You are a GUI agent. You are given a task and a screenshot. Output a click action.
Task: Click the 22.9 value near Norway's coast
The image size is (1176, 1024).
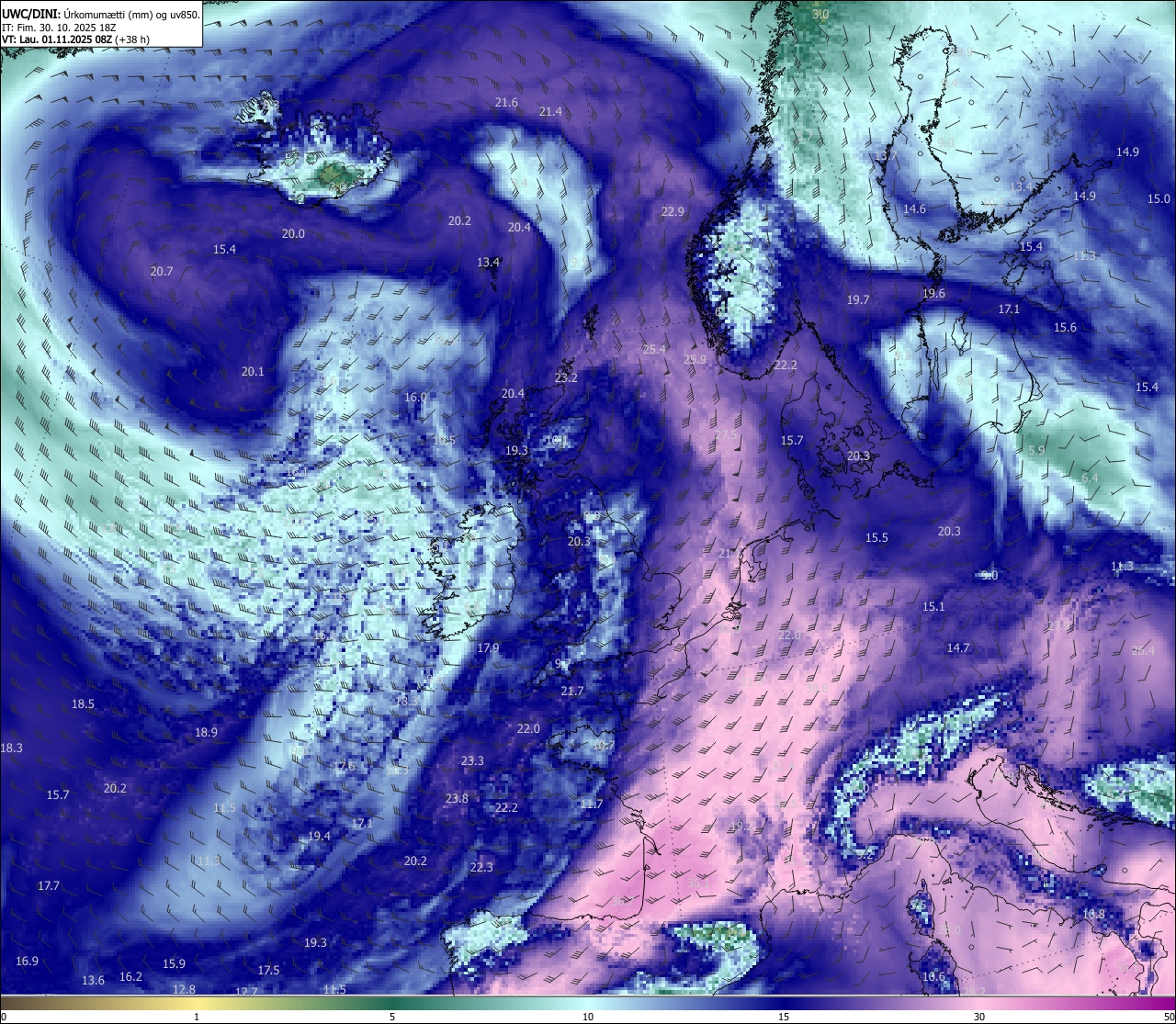673,212
